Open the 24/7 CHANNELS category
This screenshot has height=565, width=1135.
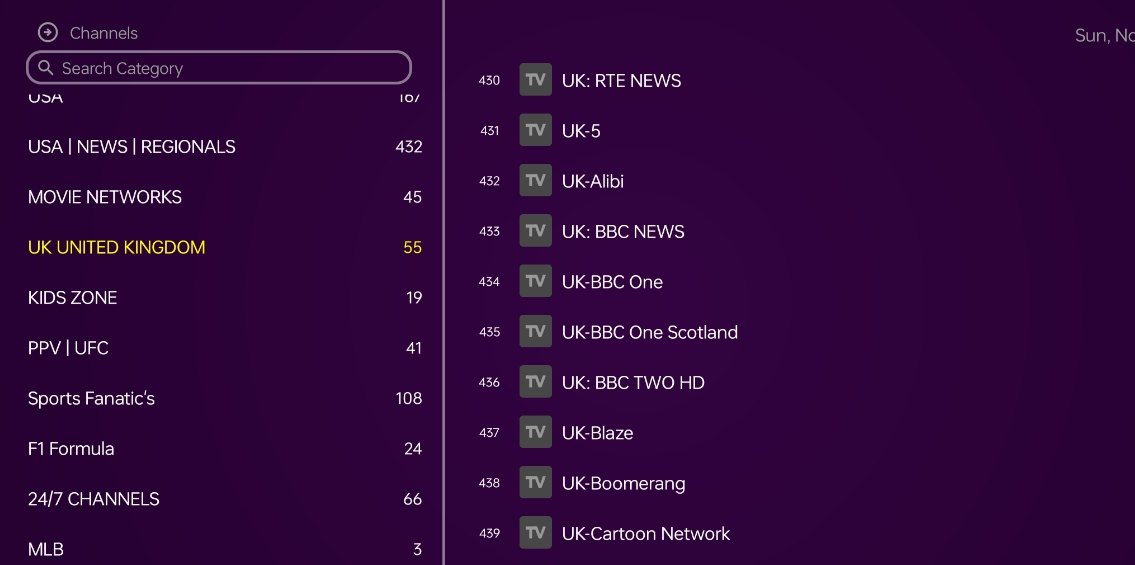(x=94, y=499)
